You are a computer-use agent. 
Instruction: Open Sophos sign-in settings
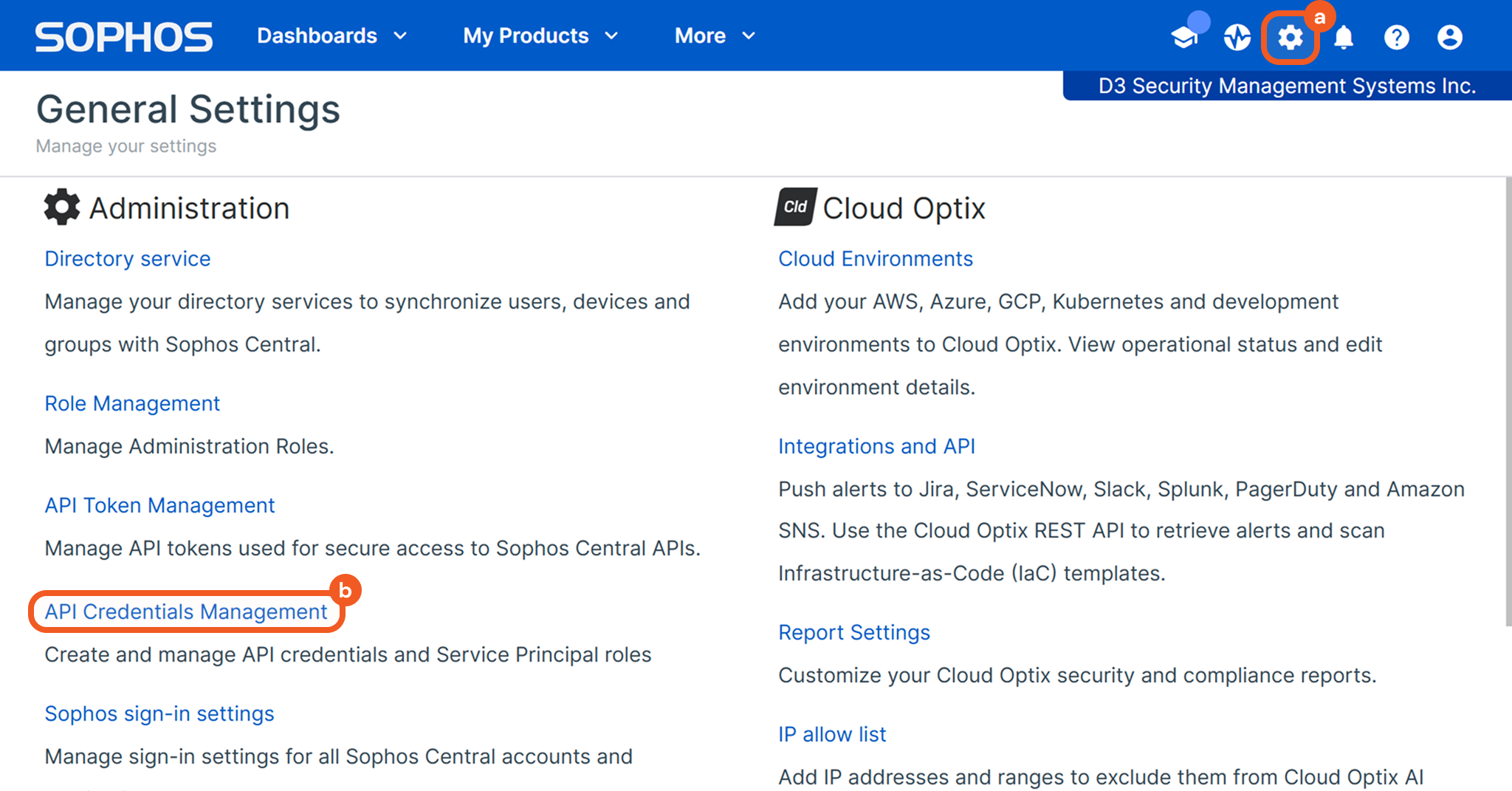coord(159,713)
